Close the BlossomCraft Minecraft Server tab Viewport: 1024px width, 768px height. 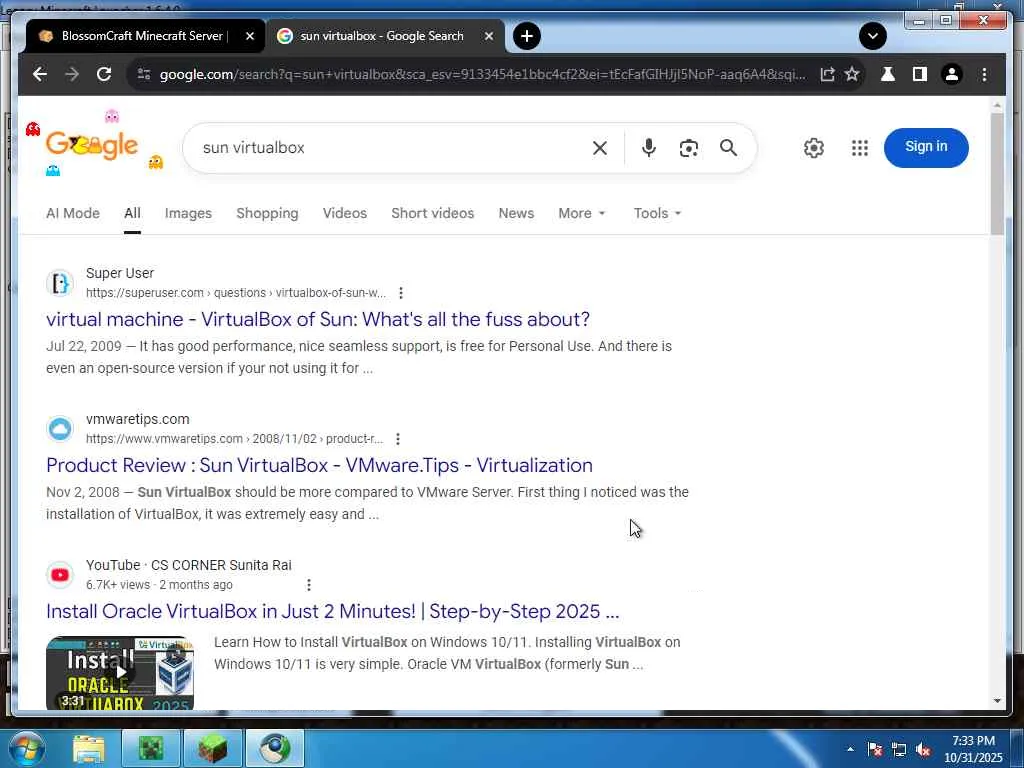pyautogui.click(x=249, y=37)
